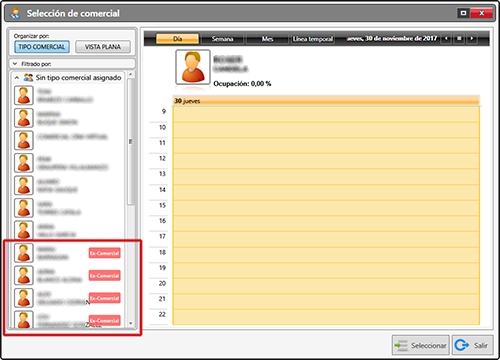Image resolution: width=500 pixels, height=360 pixels.
Task: Click the topmost Ex-Comercial red badge
Action: point(104,253)
